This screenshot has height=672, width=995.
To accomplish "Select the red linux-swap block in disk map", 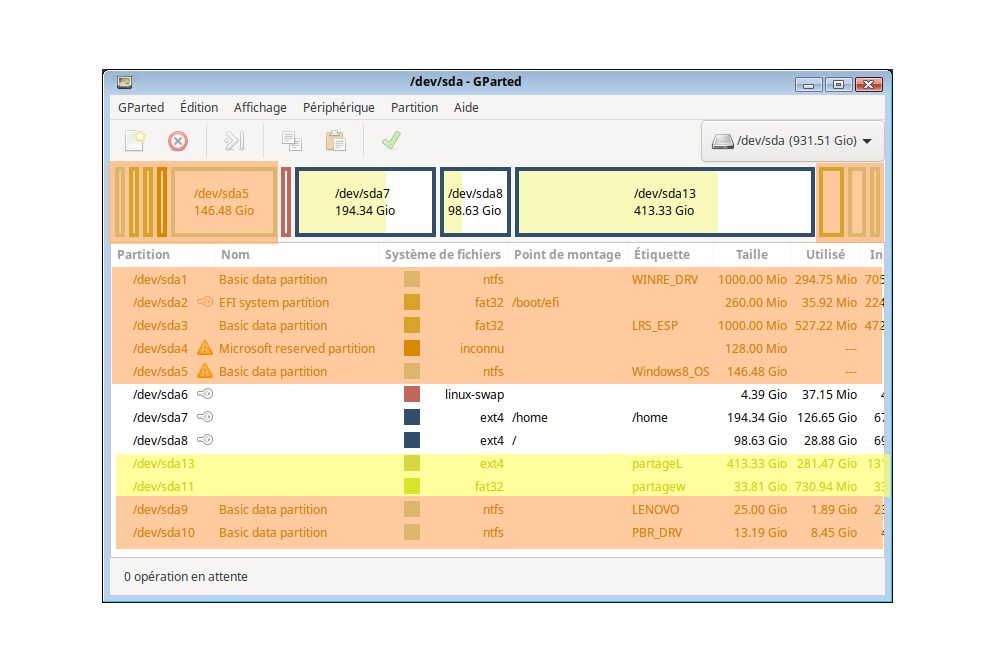I will coord(286,202).
